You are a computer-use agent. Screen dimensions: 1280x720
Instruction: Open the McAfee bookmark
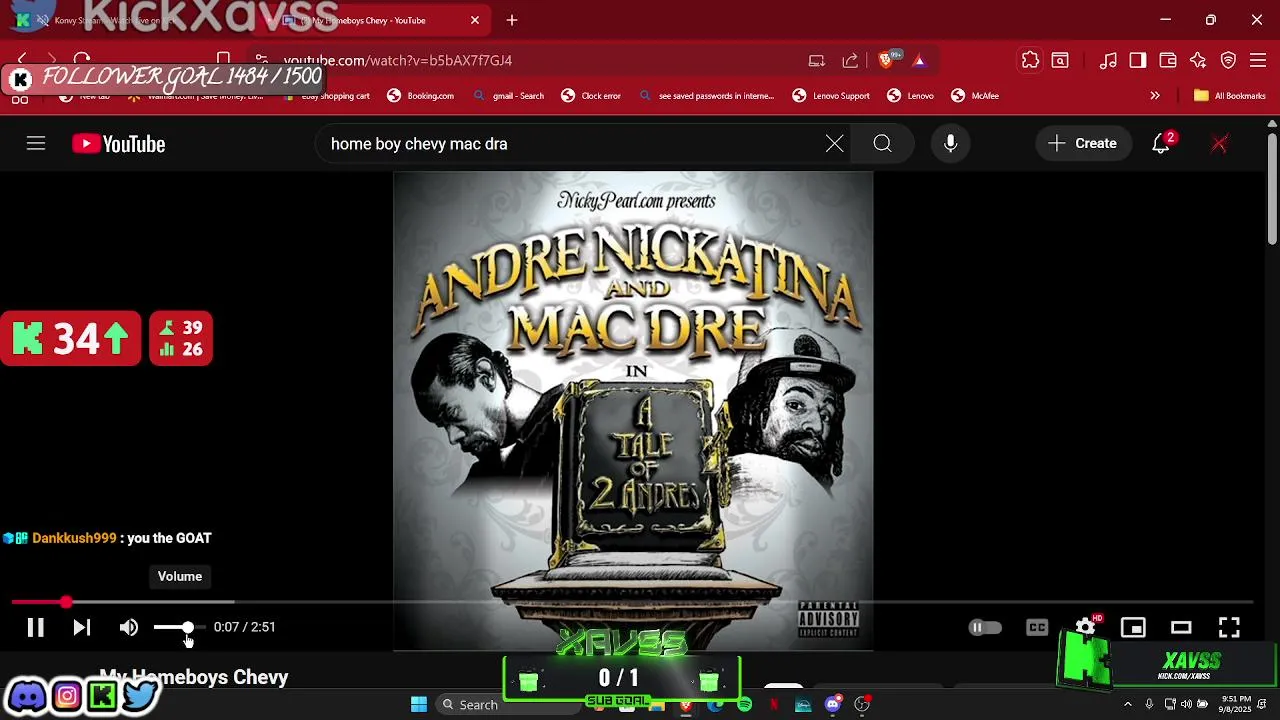pyautogui.click(x=975, y=96)
